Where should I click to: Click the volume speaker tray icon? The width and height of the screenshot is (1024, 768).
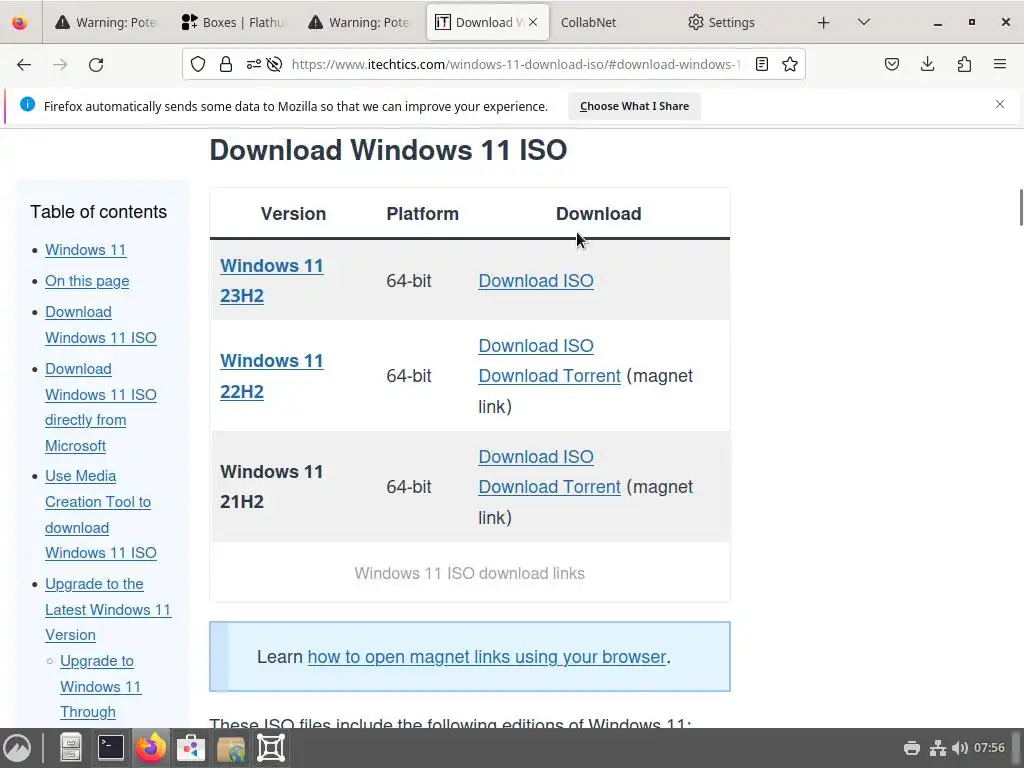[x=960, y=748]
